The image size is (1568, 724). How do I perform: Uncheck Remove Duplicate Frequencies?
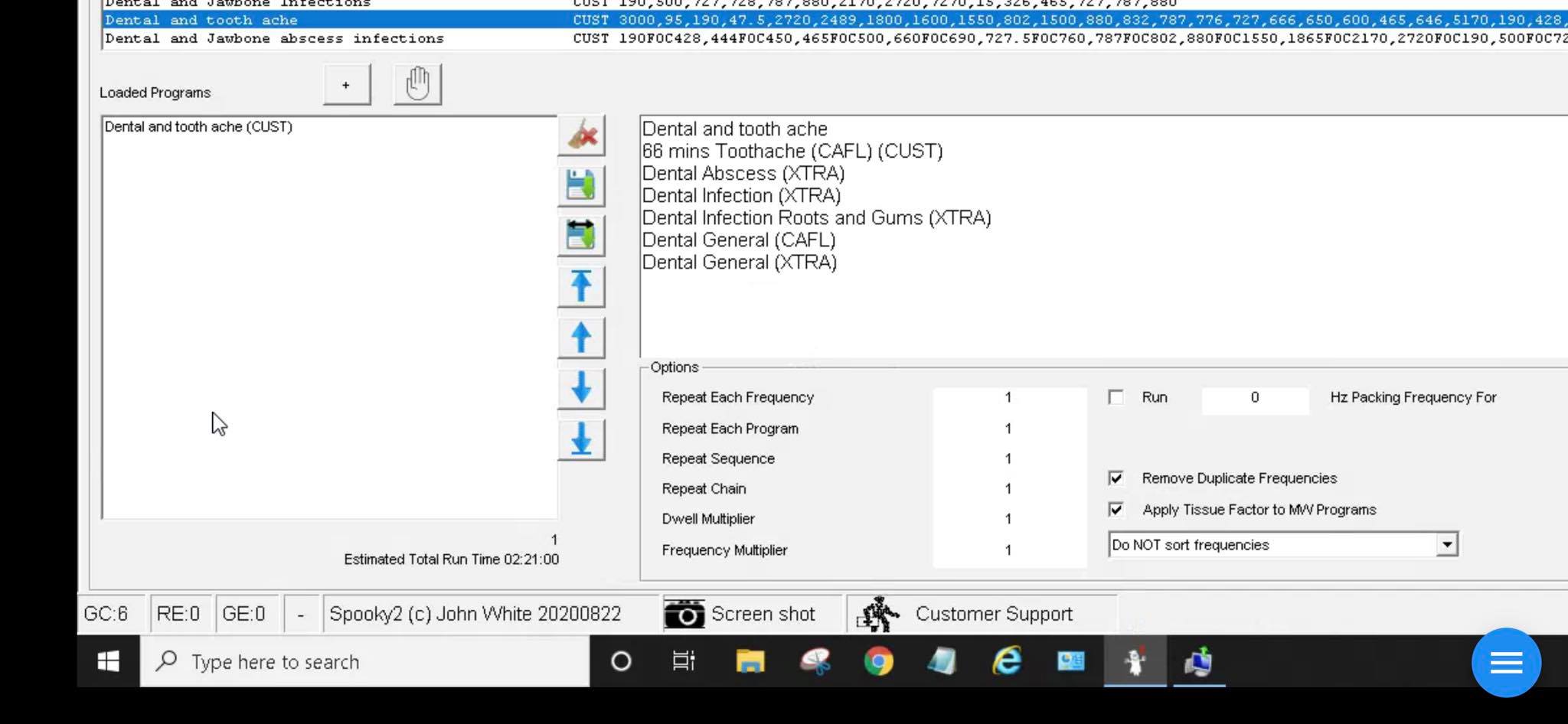click(1116, 478)
